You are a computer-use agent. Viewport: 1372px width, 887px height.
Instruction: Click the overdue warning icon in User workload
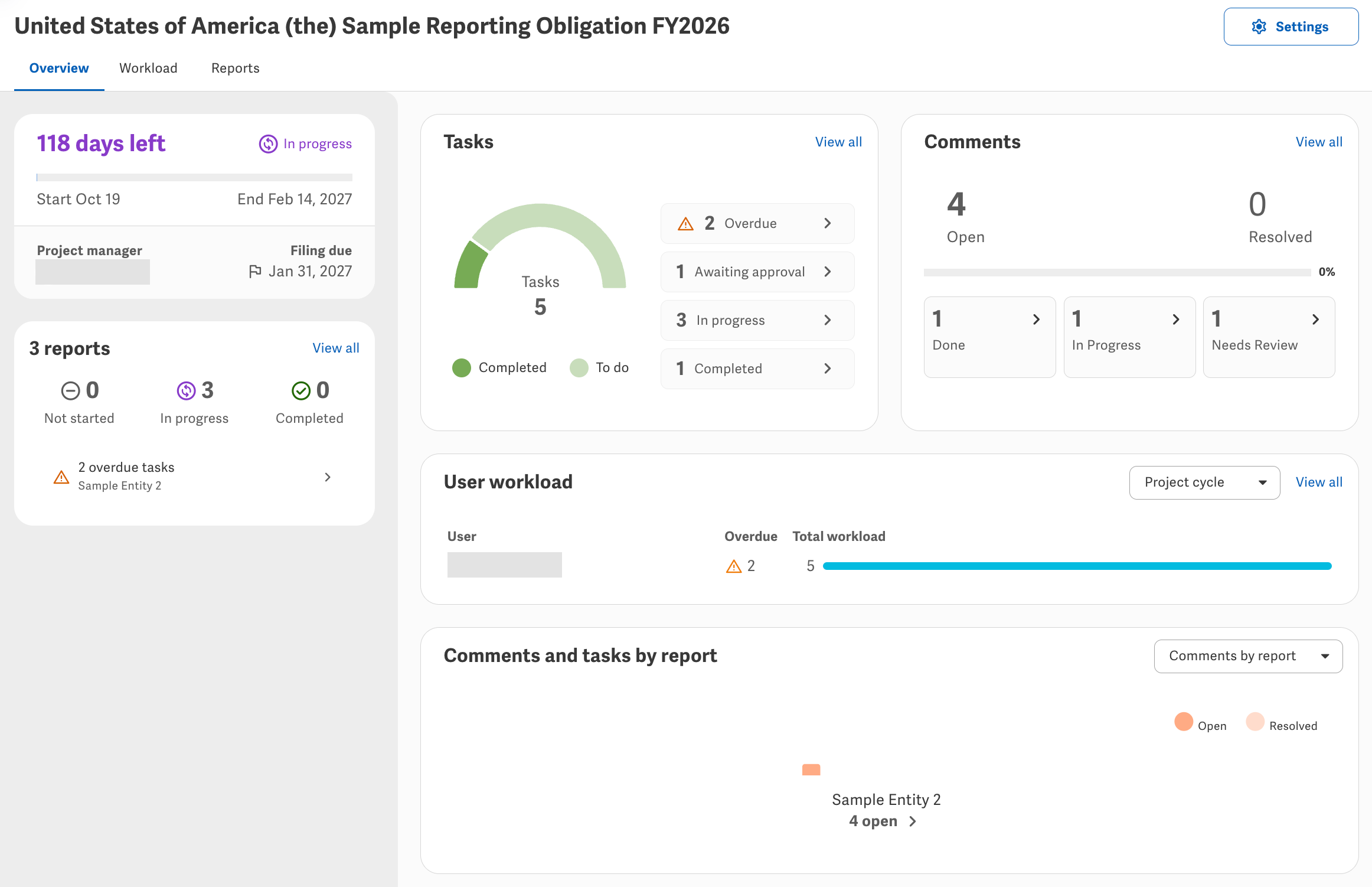[x=733, y=566]
